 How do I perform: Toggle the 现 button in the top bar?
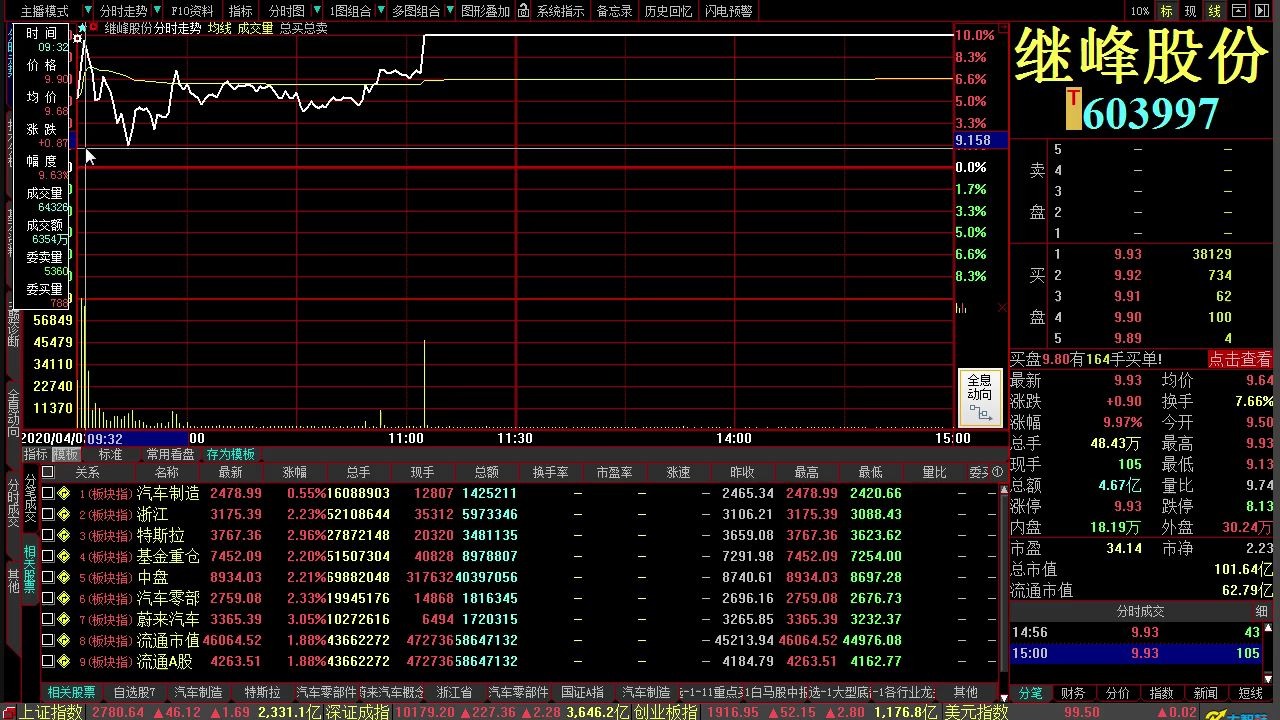pyautogui.click(x=1190, y=11)
